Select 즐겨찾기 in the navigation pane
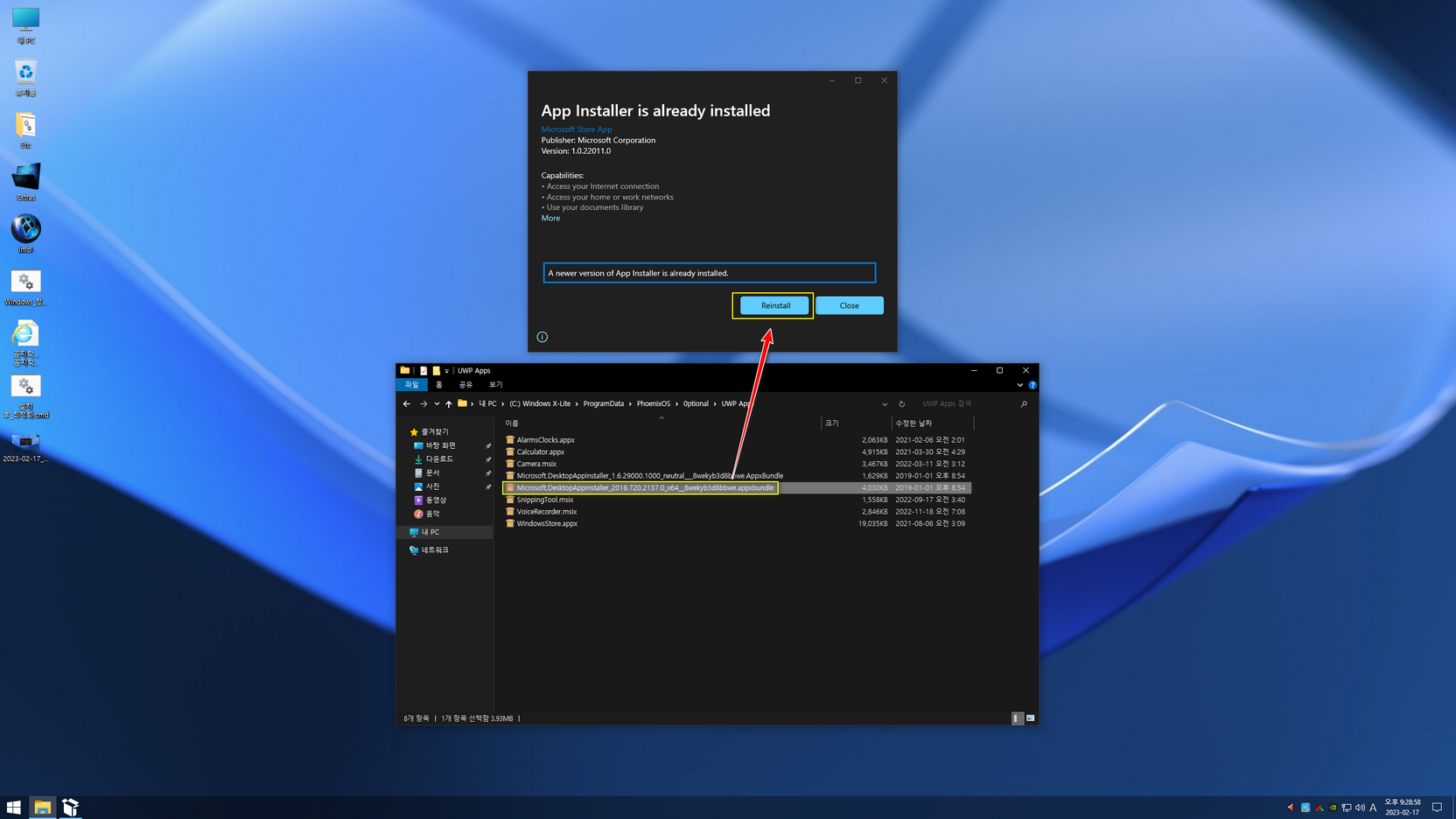The image size is (1456, 819). pyautogui.click(x=434, y=432)
